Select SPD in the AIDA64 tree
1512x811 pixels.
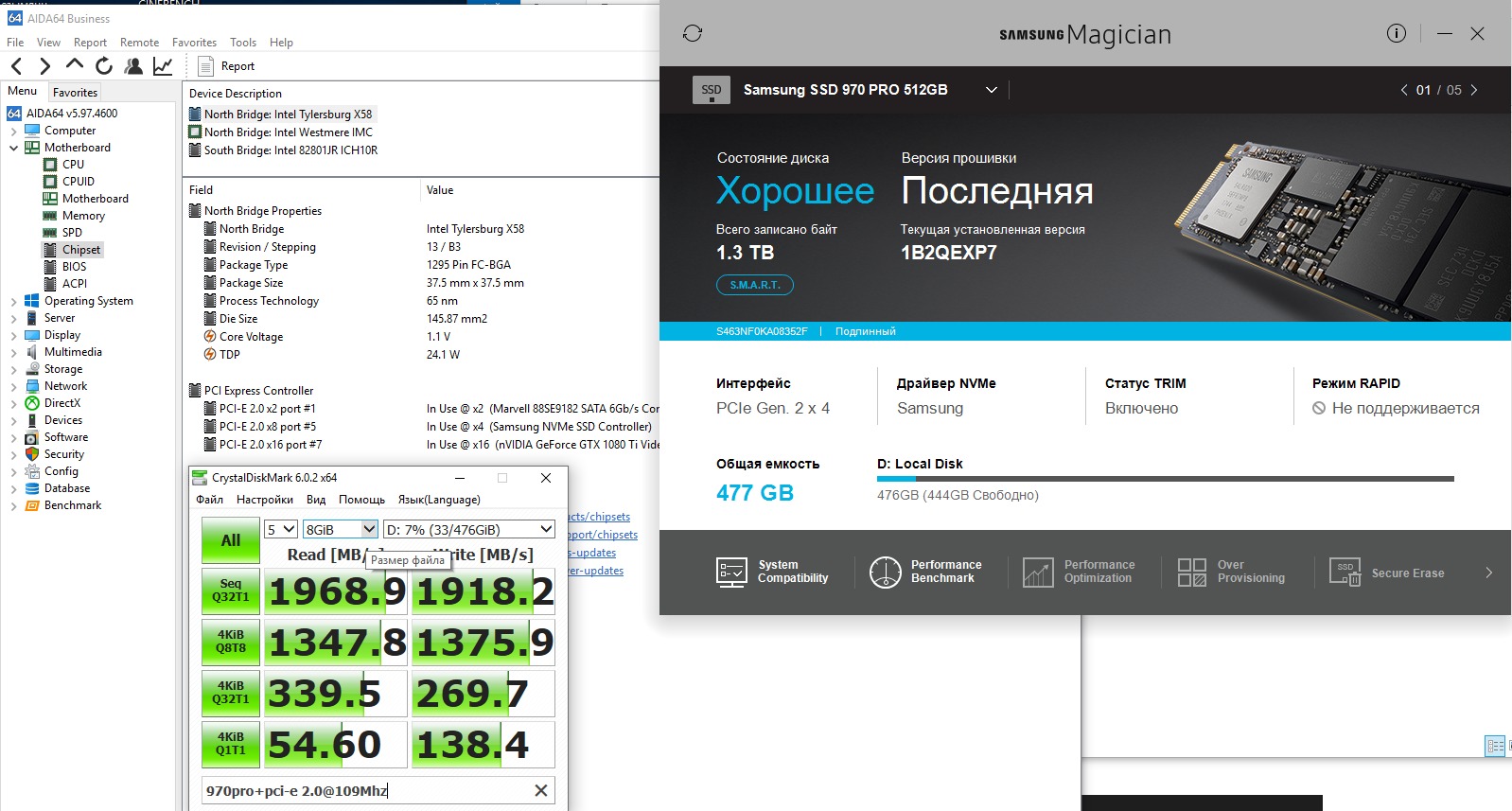point(72,233)
